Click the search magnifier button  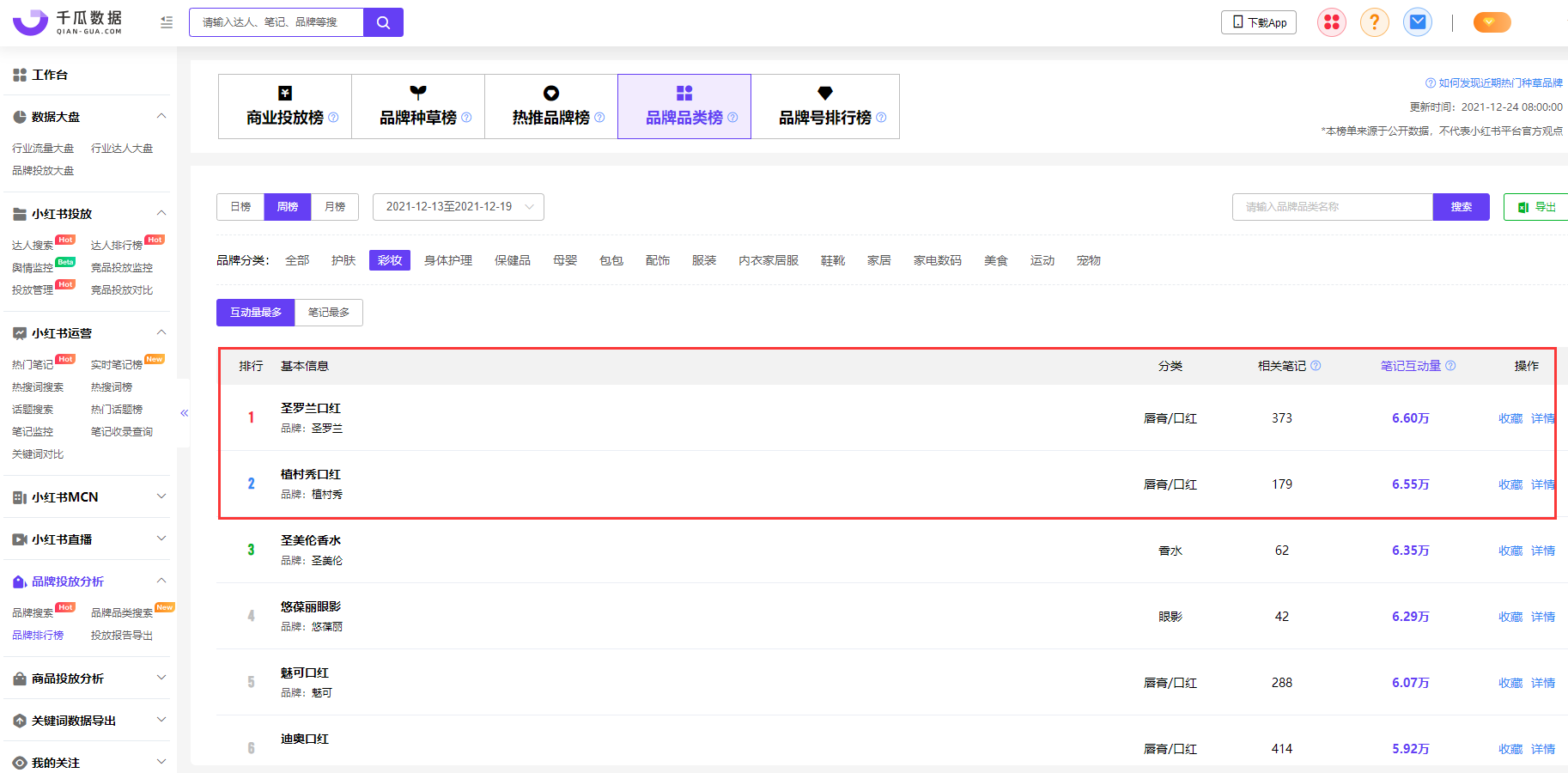click(383, 22)
